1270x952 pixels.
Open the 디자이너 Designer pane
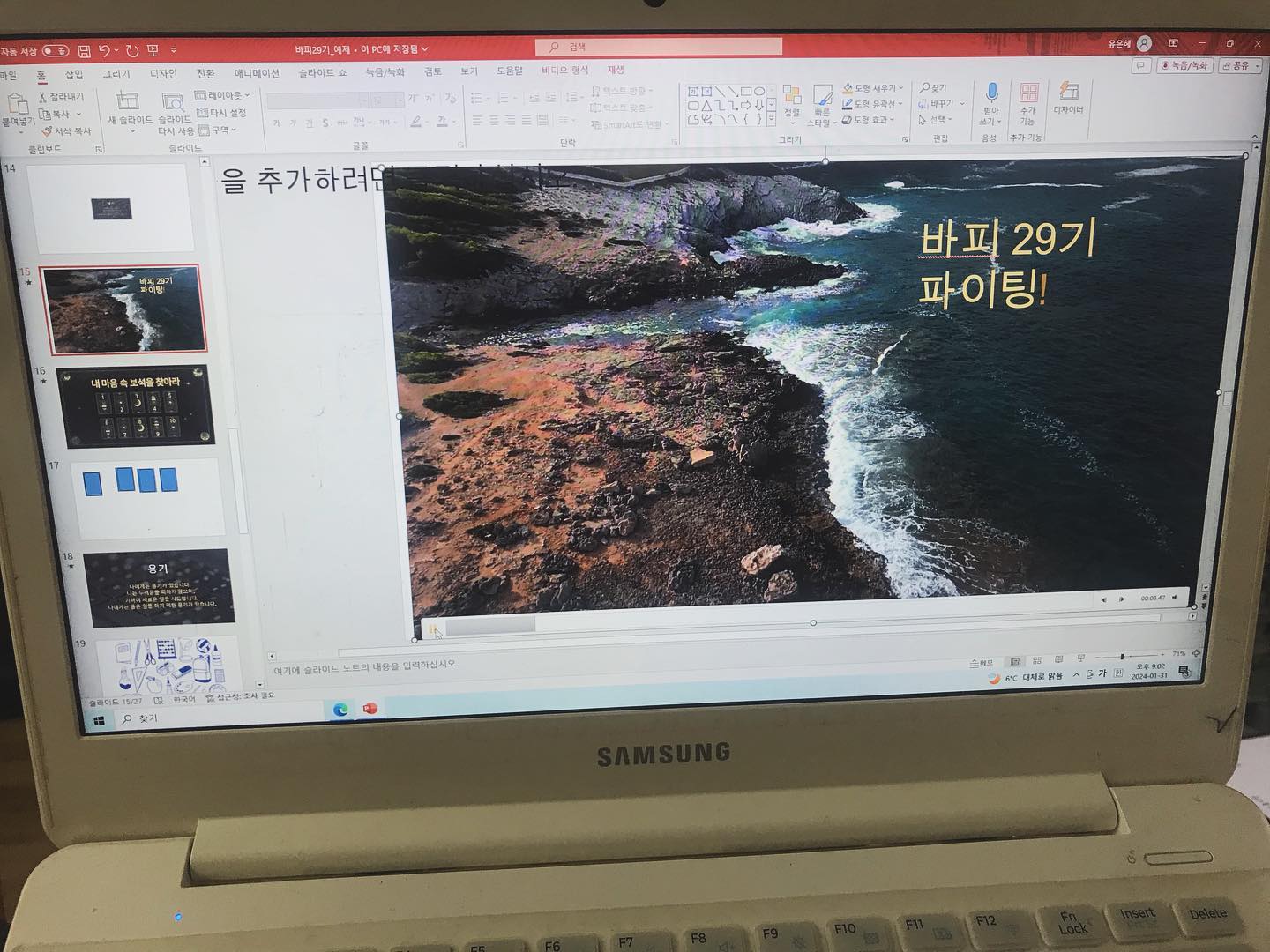(x=1068, y=99)
